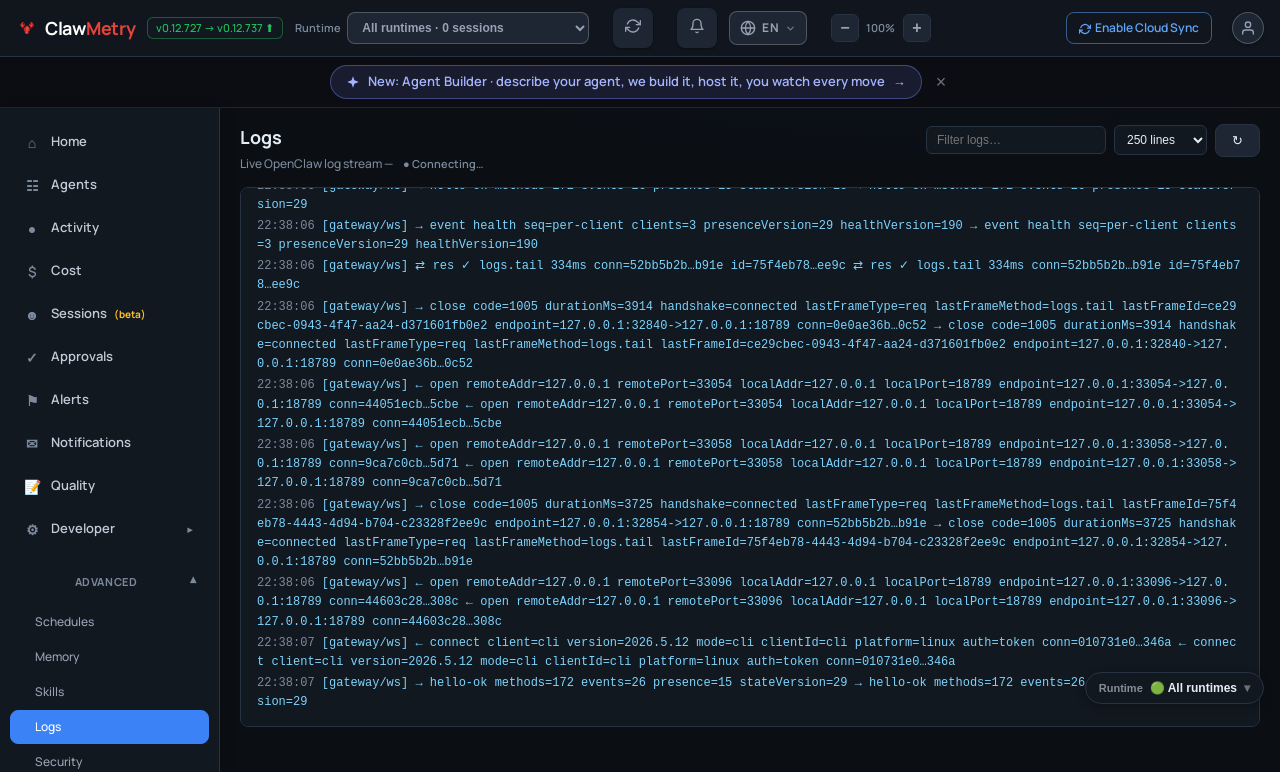The width and height of the screenshot is (1280, 772).
Task: Decrease zoom with the minus button
Action: click(x=845, y=28)
